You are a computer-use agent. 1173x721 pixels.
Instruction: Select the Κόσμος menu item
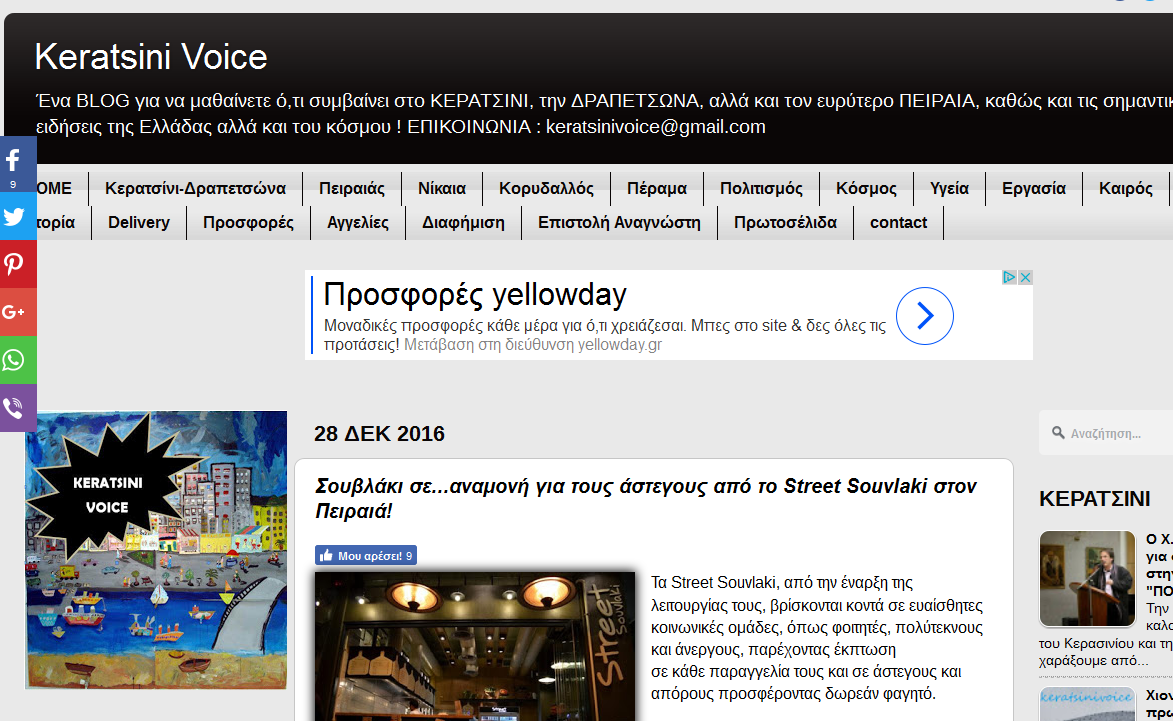[866, 188]
